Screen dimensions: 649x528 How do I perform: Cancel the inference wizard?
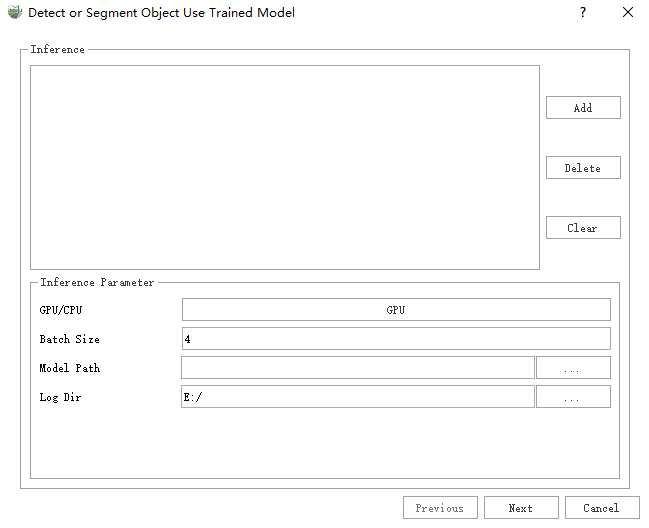pyautogui.click(x=601, y=508)
